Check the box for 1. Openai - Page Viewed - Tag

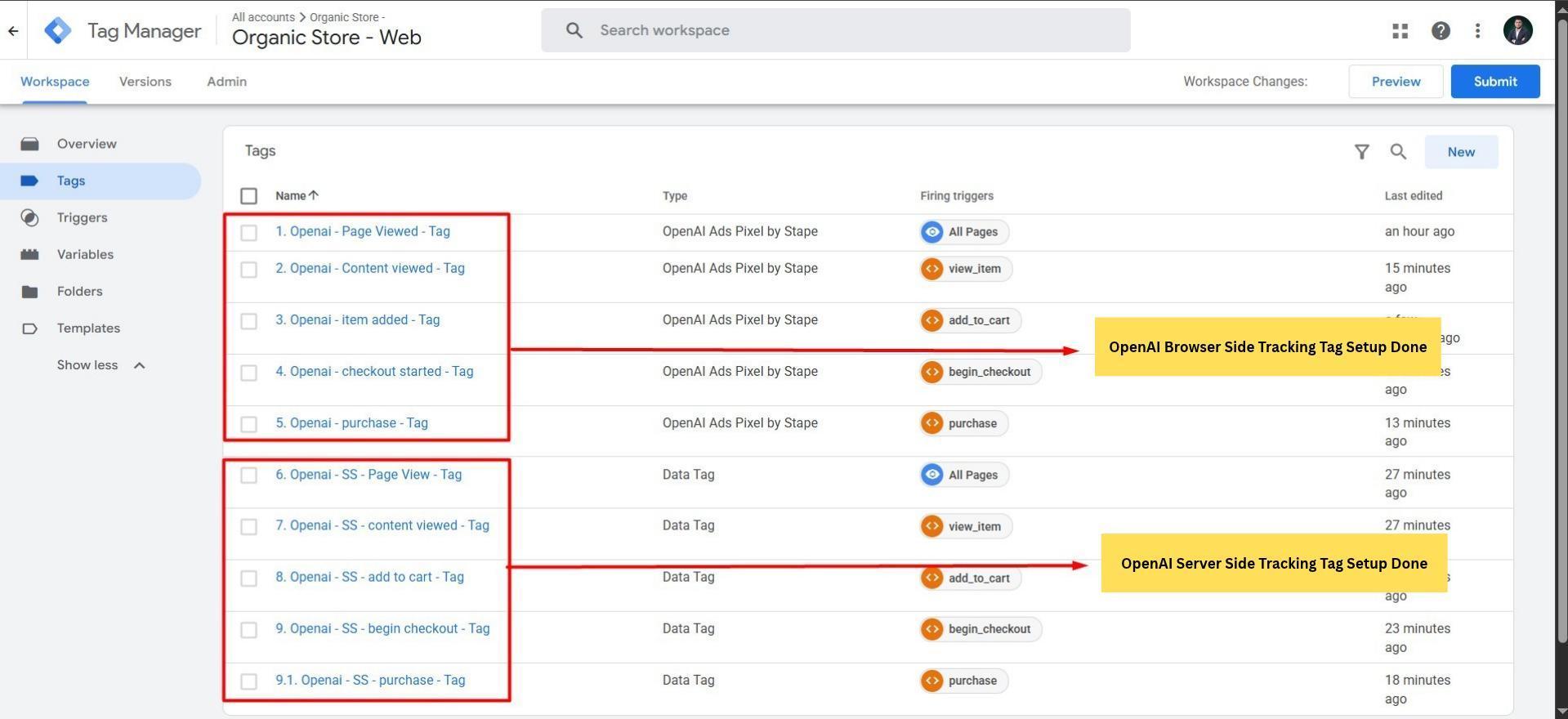click(249, 233)
